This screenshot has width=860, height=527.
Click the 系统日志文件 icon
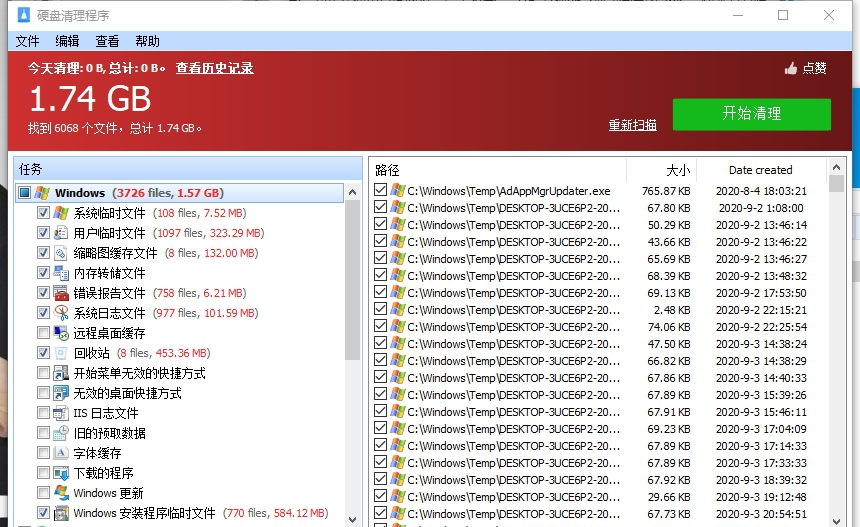tap(61, 313)
